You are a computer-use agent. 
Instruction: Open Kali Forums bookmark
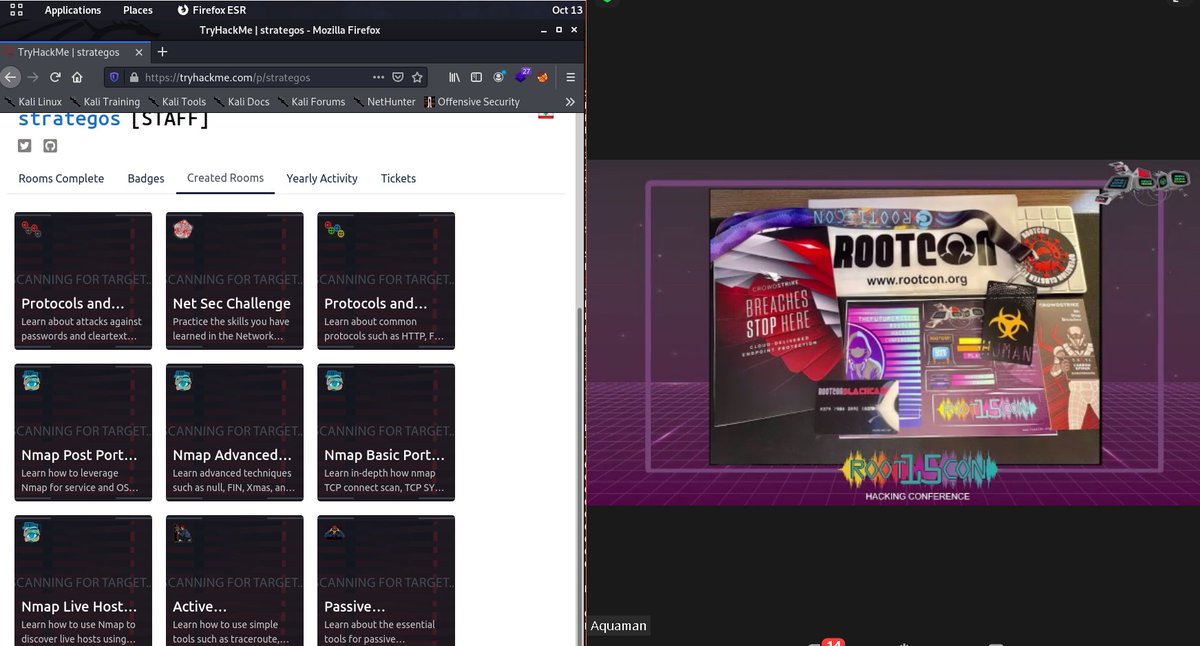click(311, 102)
